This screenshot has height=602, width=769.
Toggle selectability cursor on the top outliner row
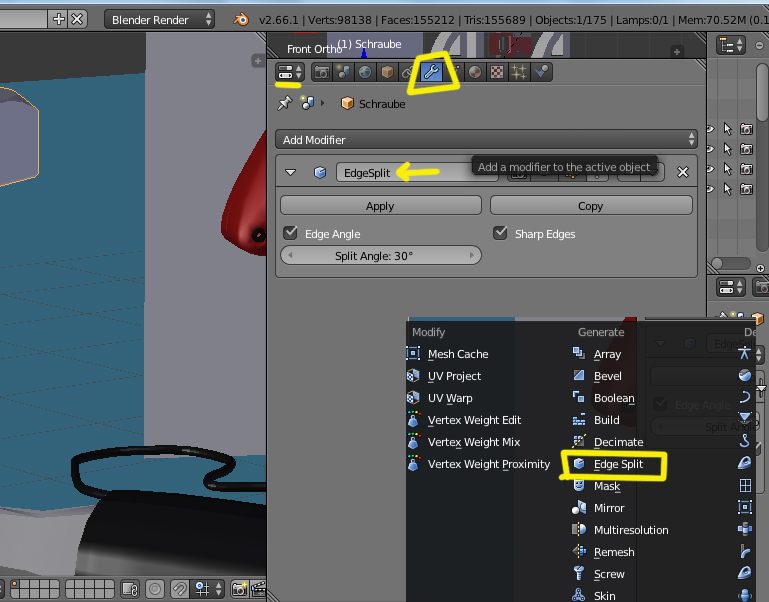point(727,129)
